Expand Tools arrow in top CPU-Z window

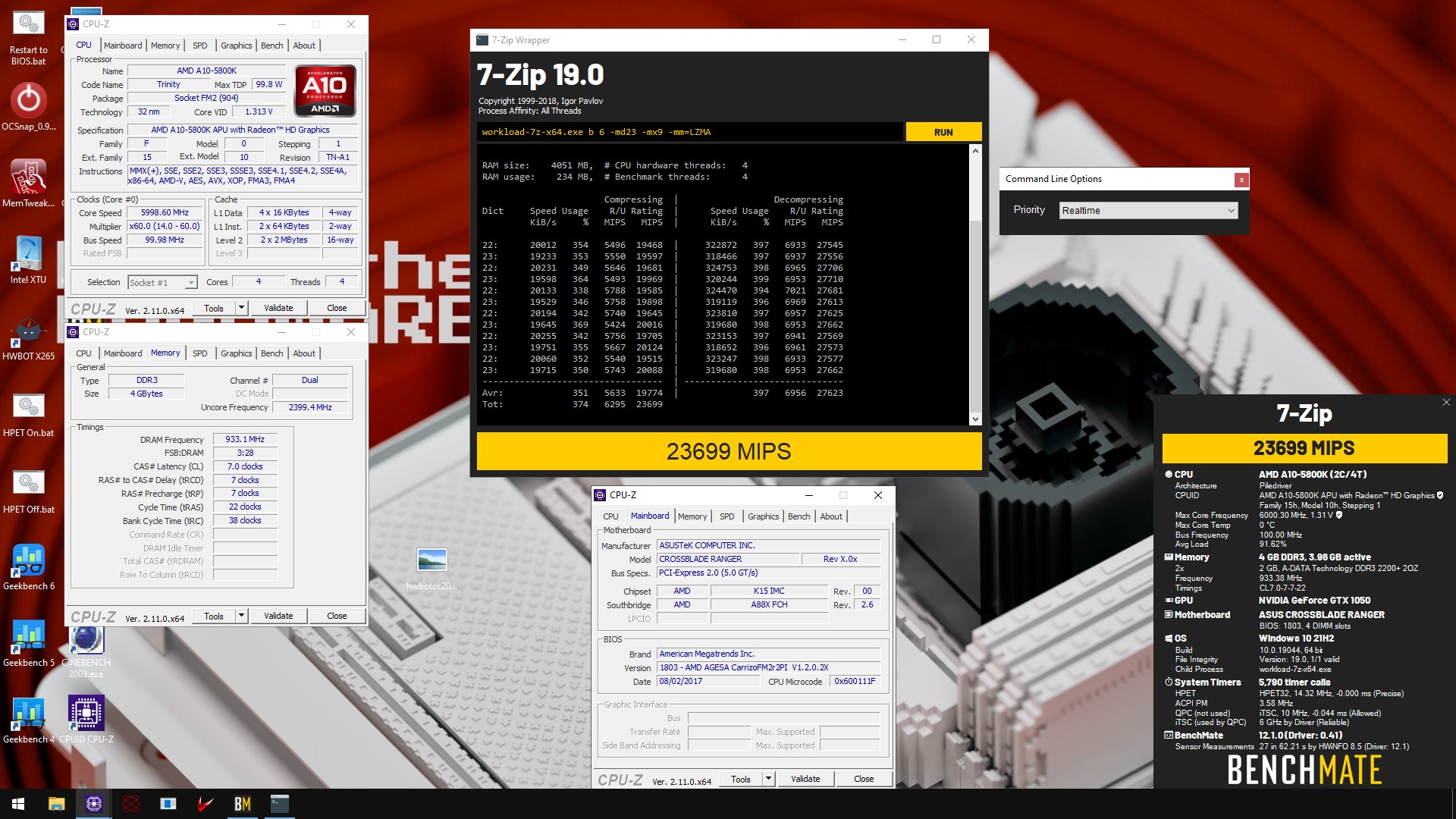(x=242, y=308)
